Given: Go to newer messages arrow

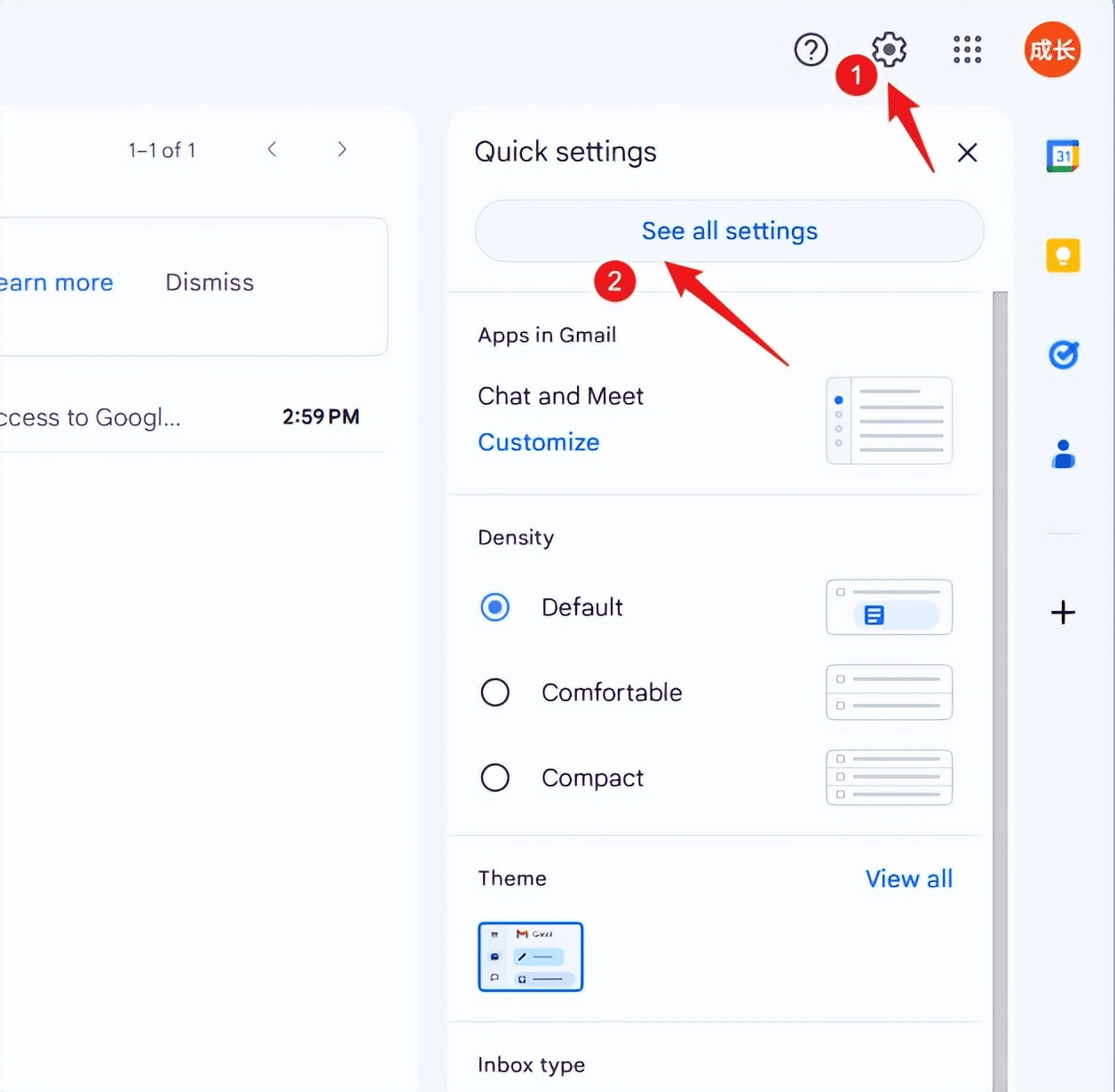Looking at the screenshot, I should point(273,149).
